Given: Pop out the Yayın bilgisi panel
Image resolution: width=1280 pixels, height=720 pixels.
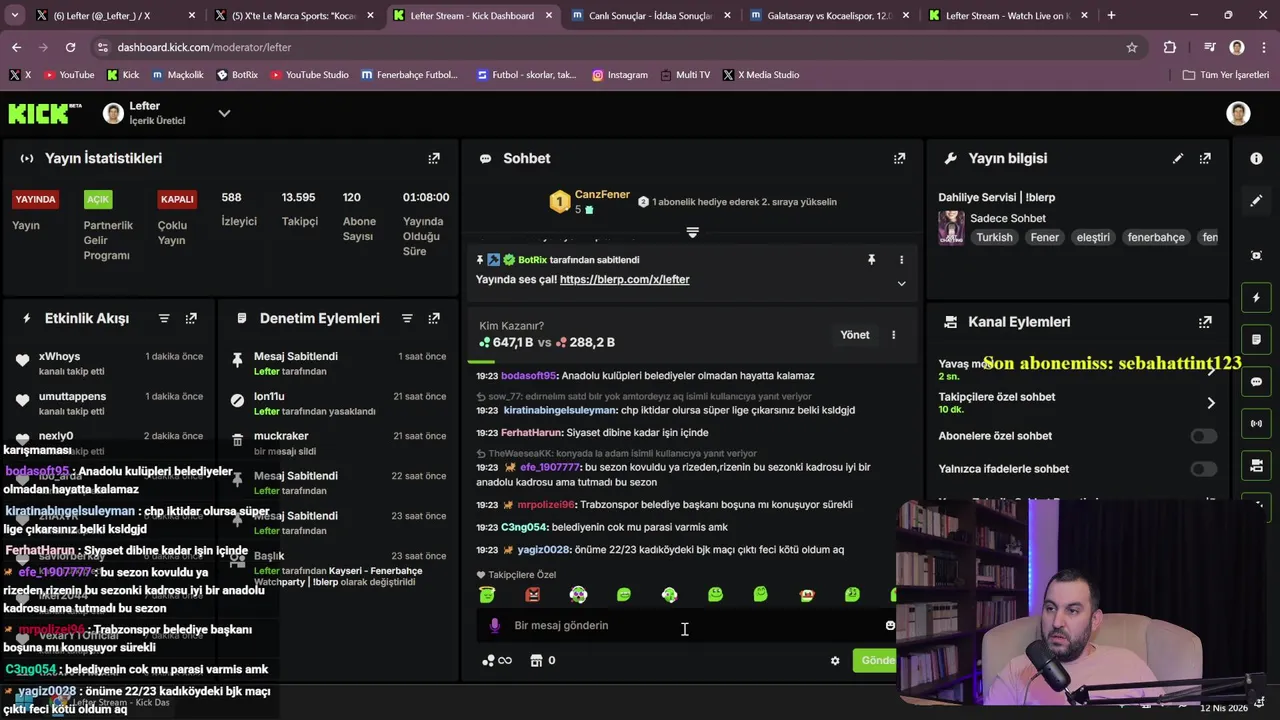Looking at the screenshot, I should point(1205,158).
